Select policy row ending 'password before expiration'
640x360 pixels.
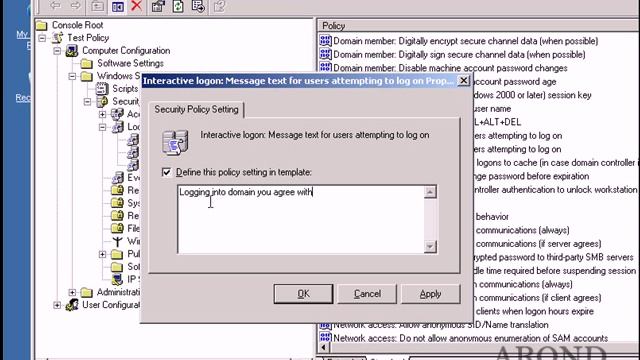point(532,176)
